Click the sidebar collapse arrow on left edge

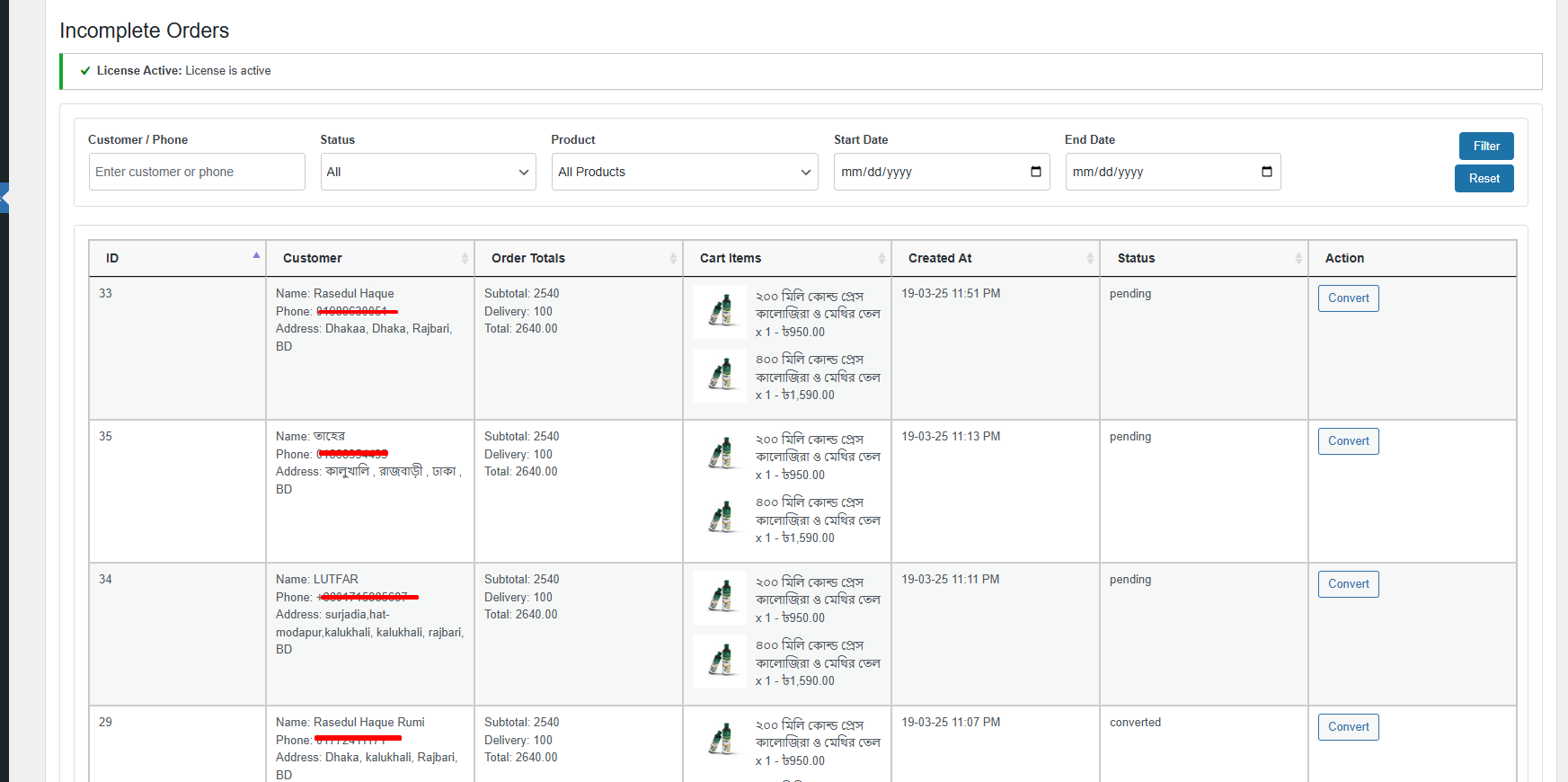coord(4,198)
